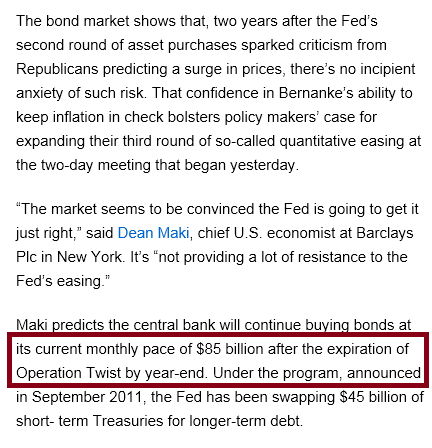
Task: Click the phrase "longer-term debt" at the end
Action: point(246,421)
